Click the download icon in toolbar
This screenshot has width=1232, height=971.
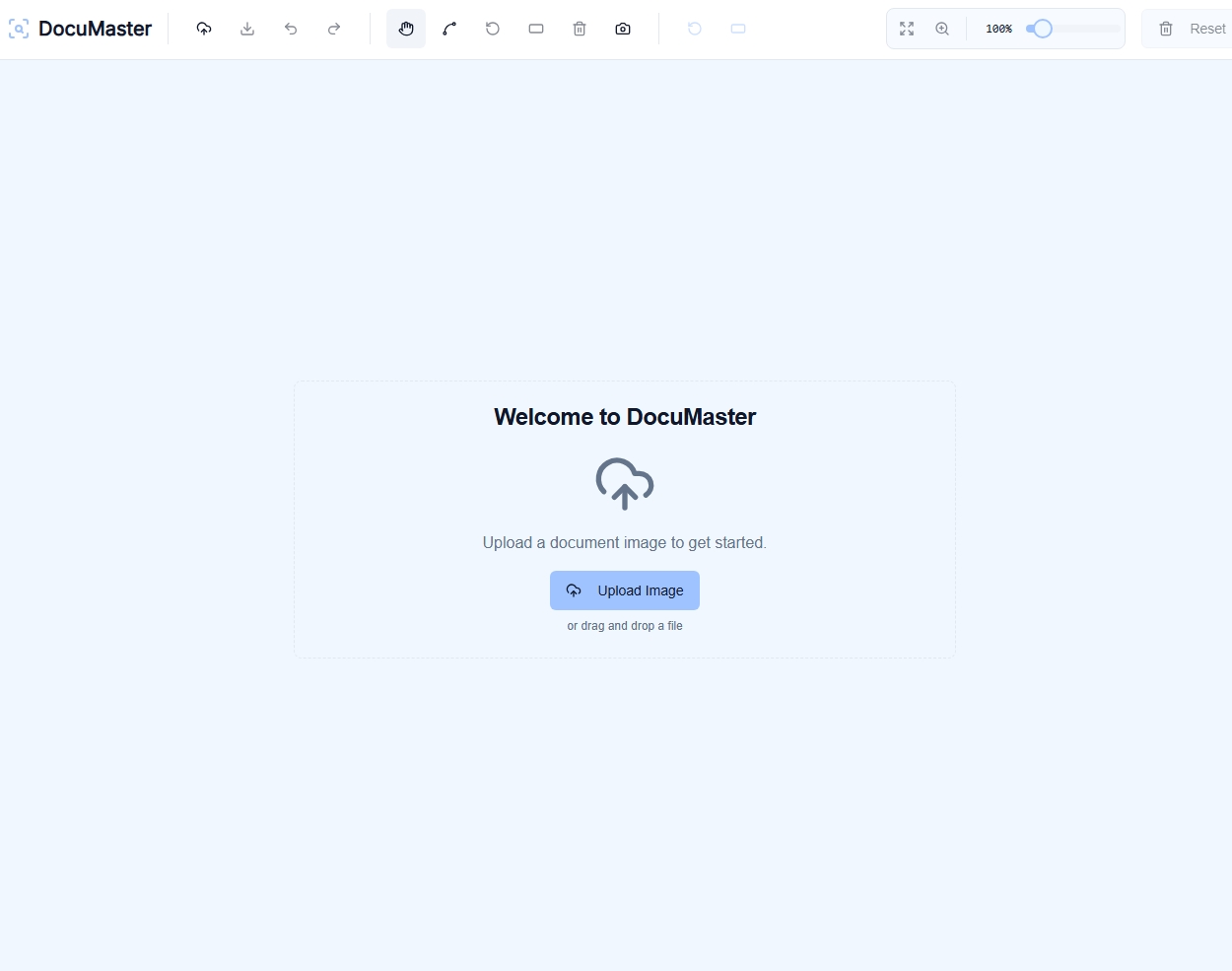pos(247,29)
